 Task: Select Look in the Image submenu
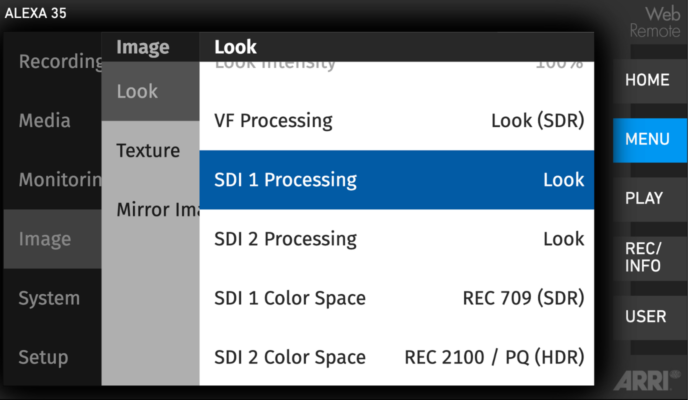click(x=150, y=91)
